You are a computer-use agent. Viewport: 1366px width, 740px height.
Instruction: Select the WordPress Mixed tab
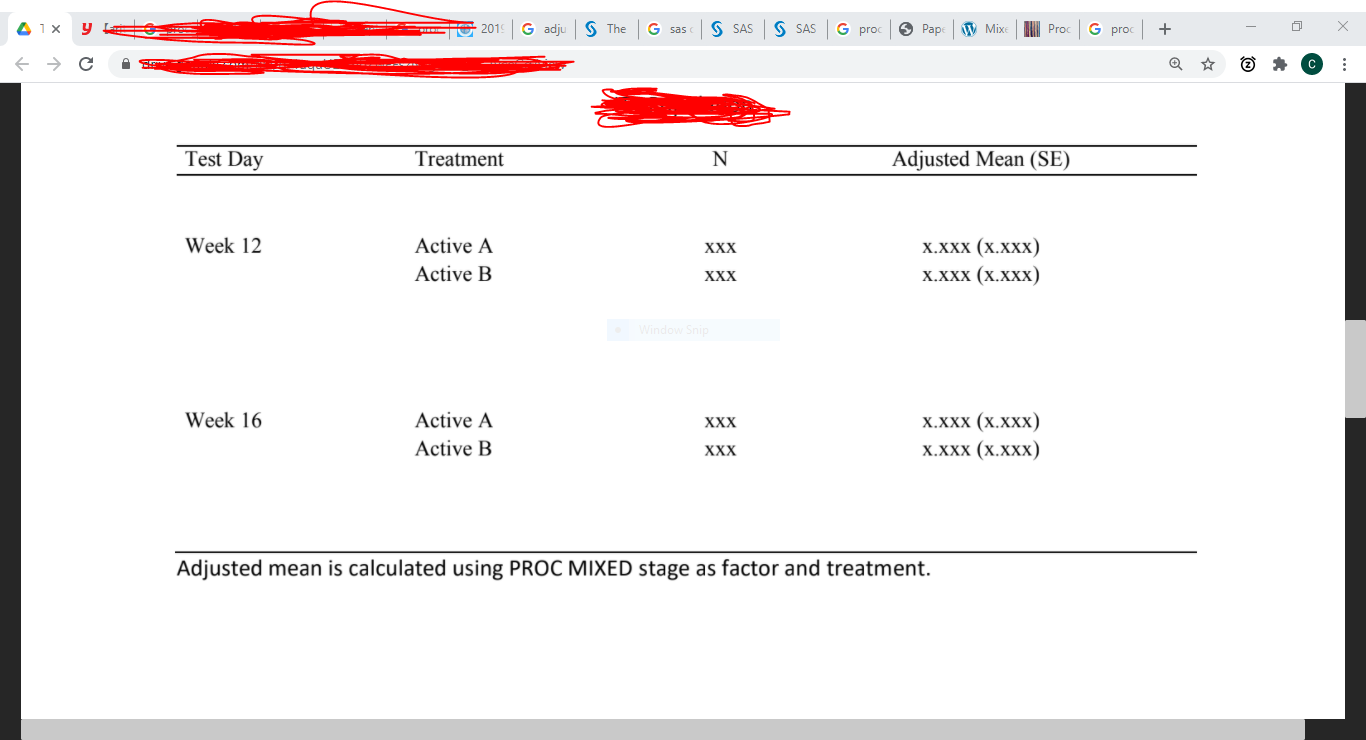[985, 28]
